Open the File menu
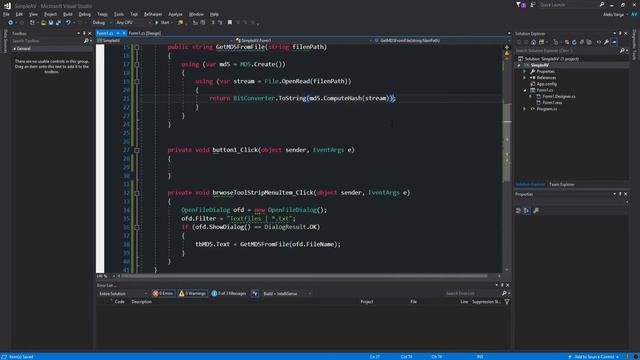 pos(6,14)
